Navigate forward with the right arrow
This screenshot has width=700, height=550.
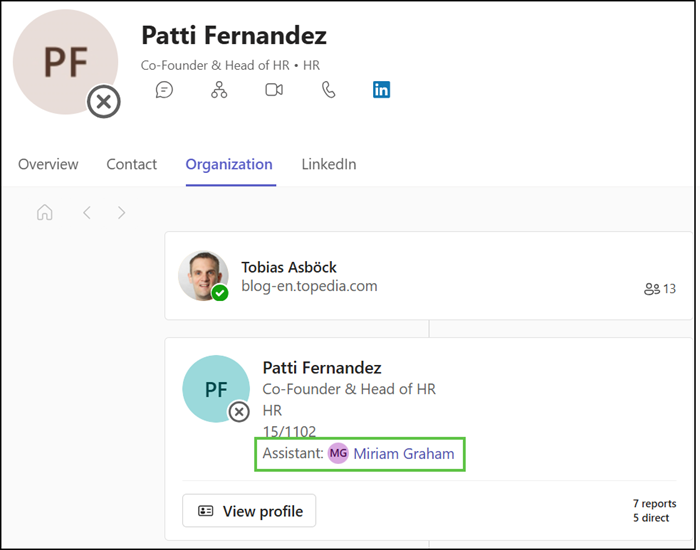click(121, 212)
